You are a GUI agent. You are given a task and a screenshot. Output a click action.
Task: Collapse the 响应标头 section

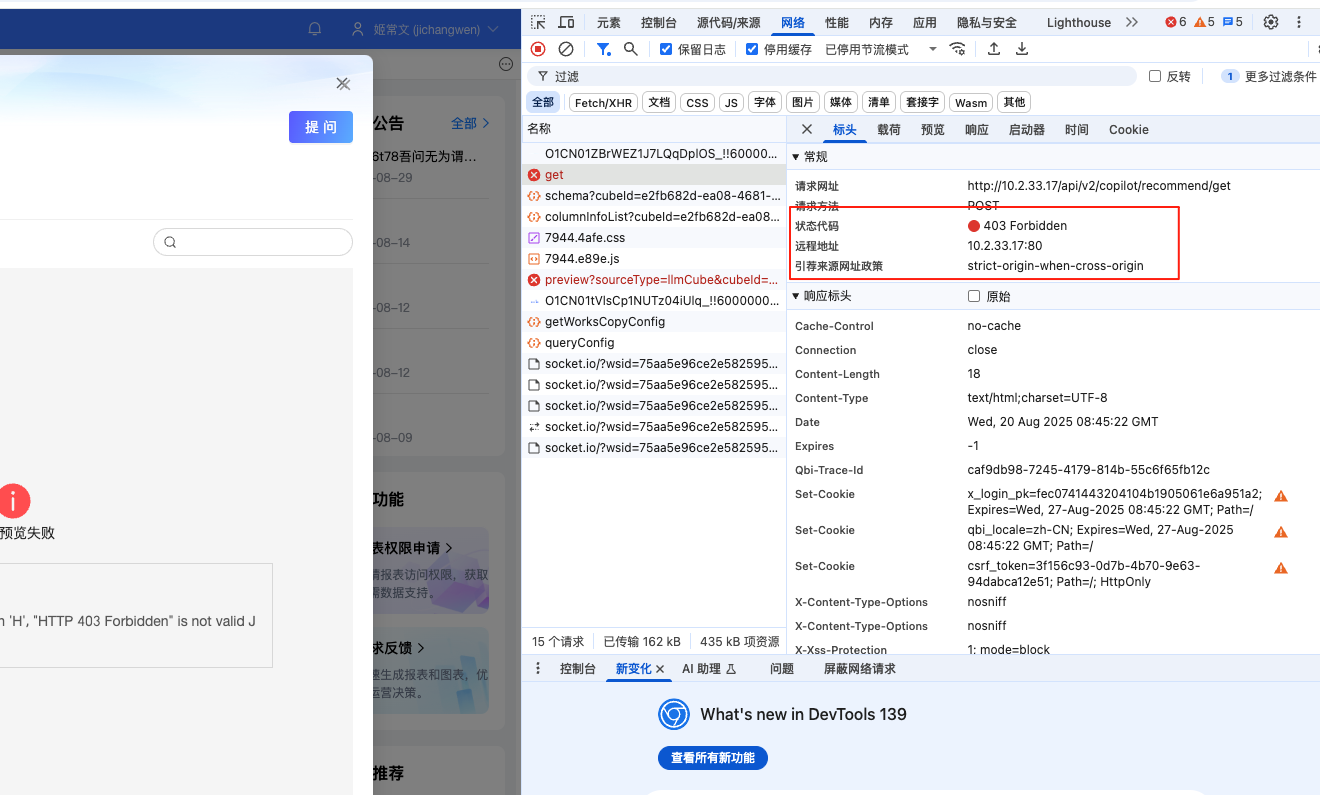(796, 297)
